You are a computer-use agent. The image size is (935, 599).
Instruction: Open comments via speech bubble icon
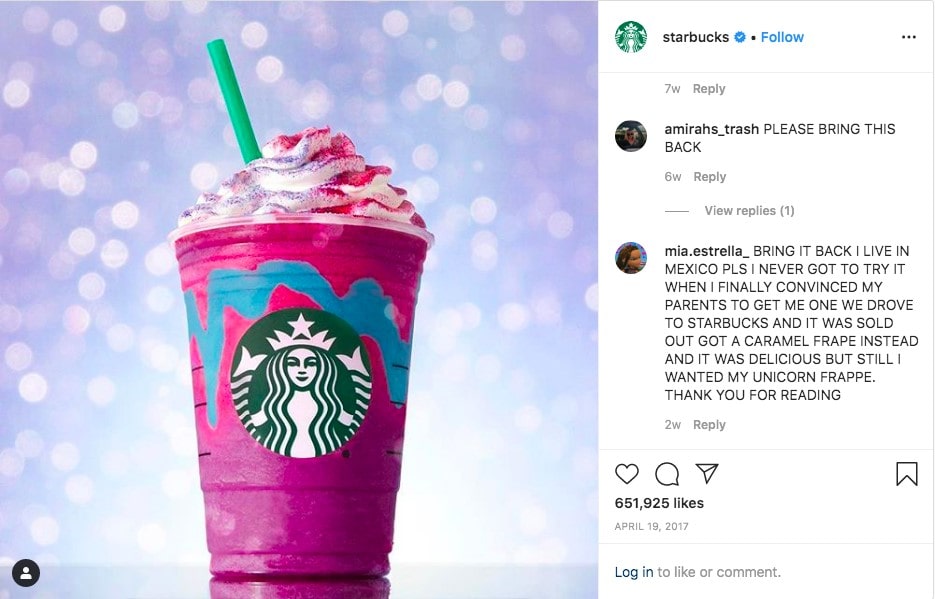(667, 474)
